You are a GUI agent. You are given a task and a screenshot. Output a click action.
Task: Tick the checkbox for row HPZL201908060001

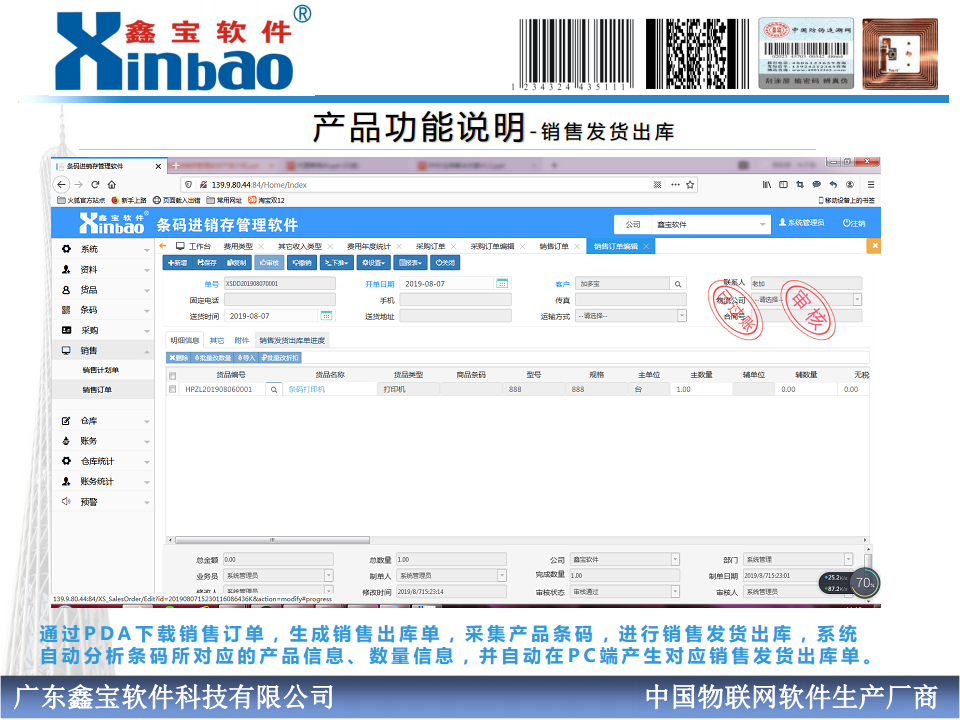pos(173,389)
